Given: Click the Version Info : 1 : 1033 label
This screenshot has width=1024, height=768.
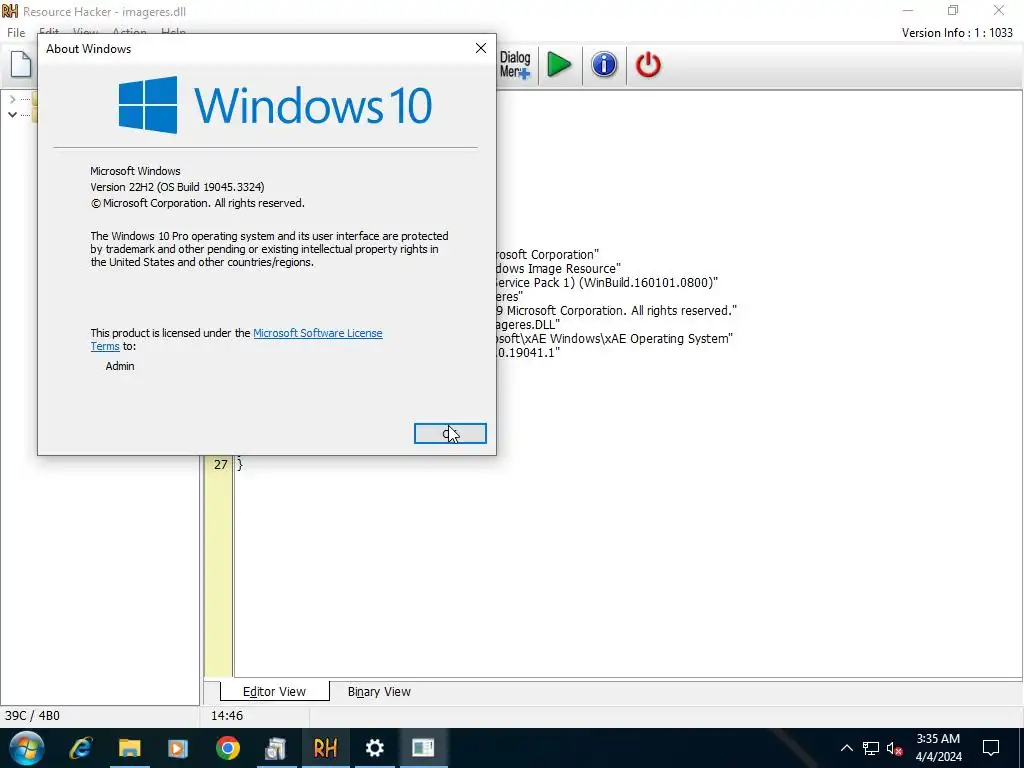Looking at the screenshot, I should (957, 33).
